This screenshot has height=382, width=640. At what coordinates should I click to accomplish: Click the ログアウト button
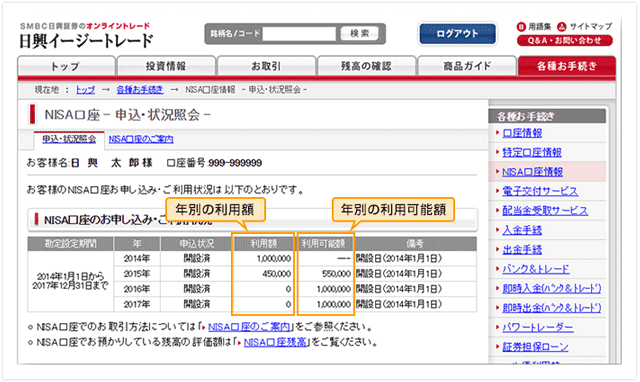coord(457,33)
